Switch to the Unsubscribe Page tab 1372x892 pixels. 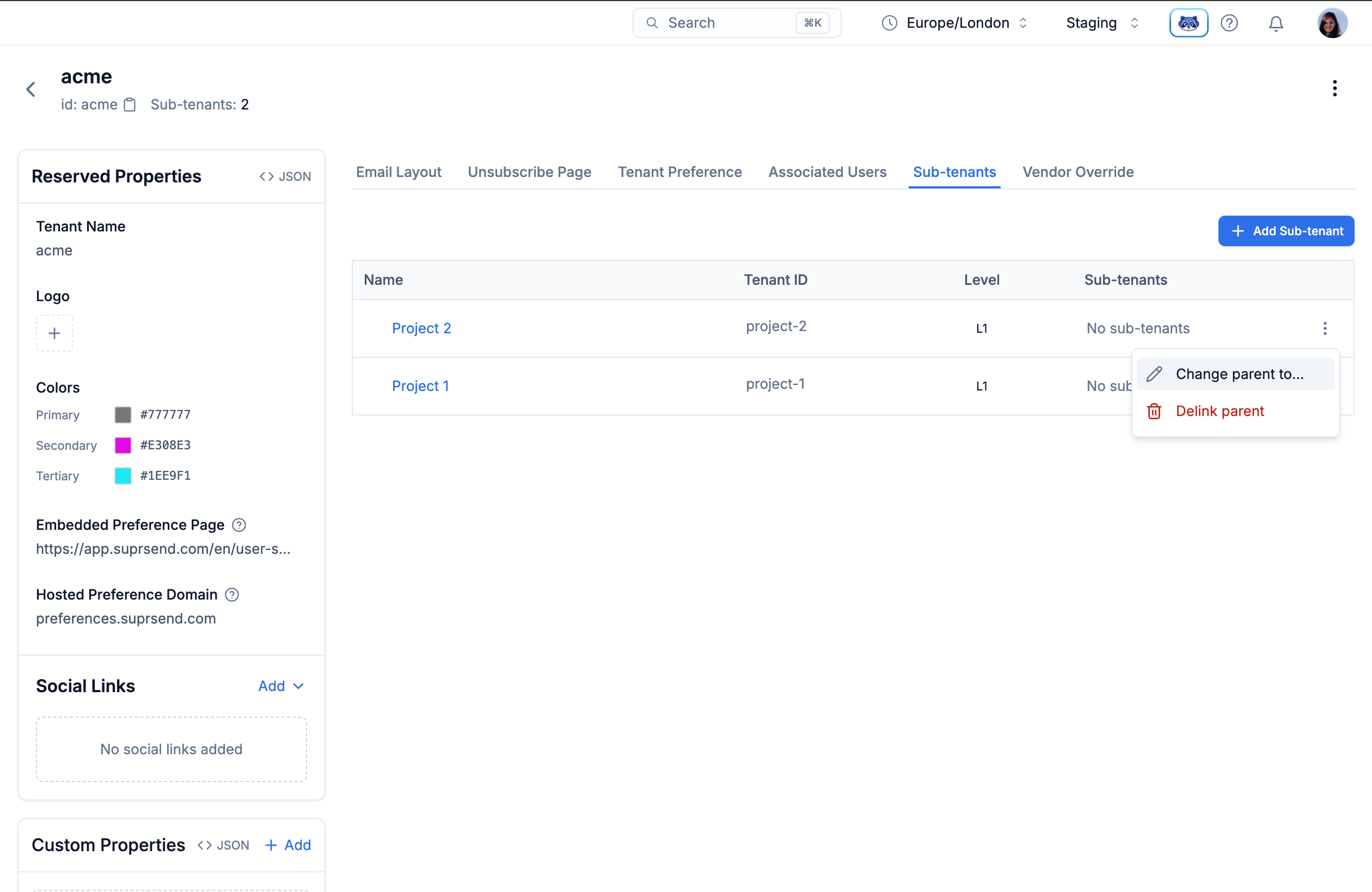click(x=529, y=172)
